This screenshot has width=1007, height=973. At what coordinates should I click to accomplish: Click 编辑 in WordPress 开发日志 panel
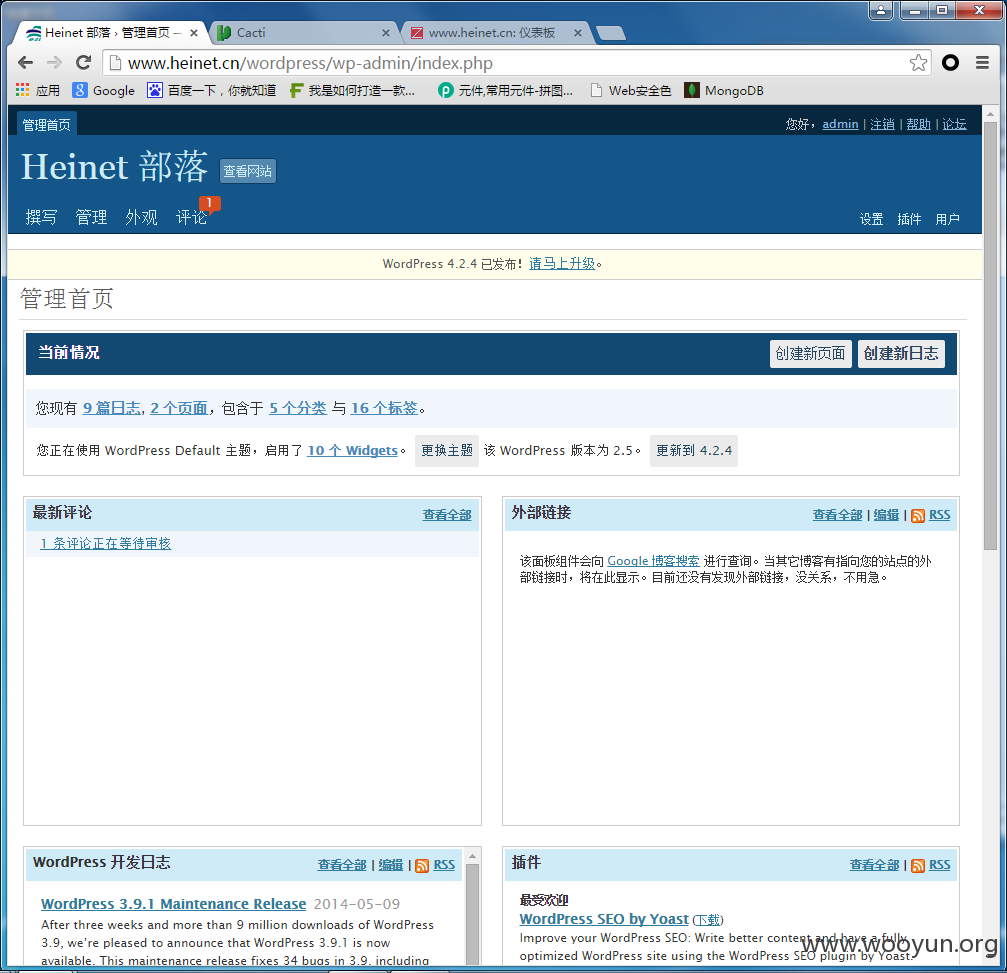[390, 865]
